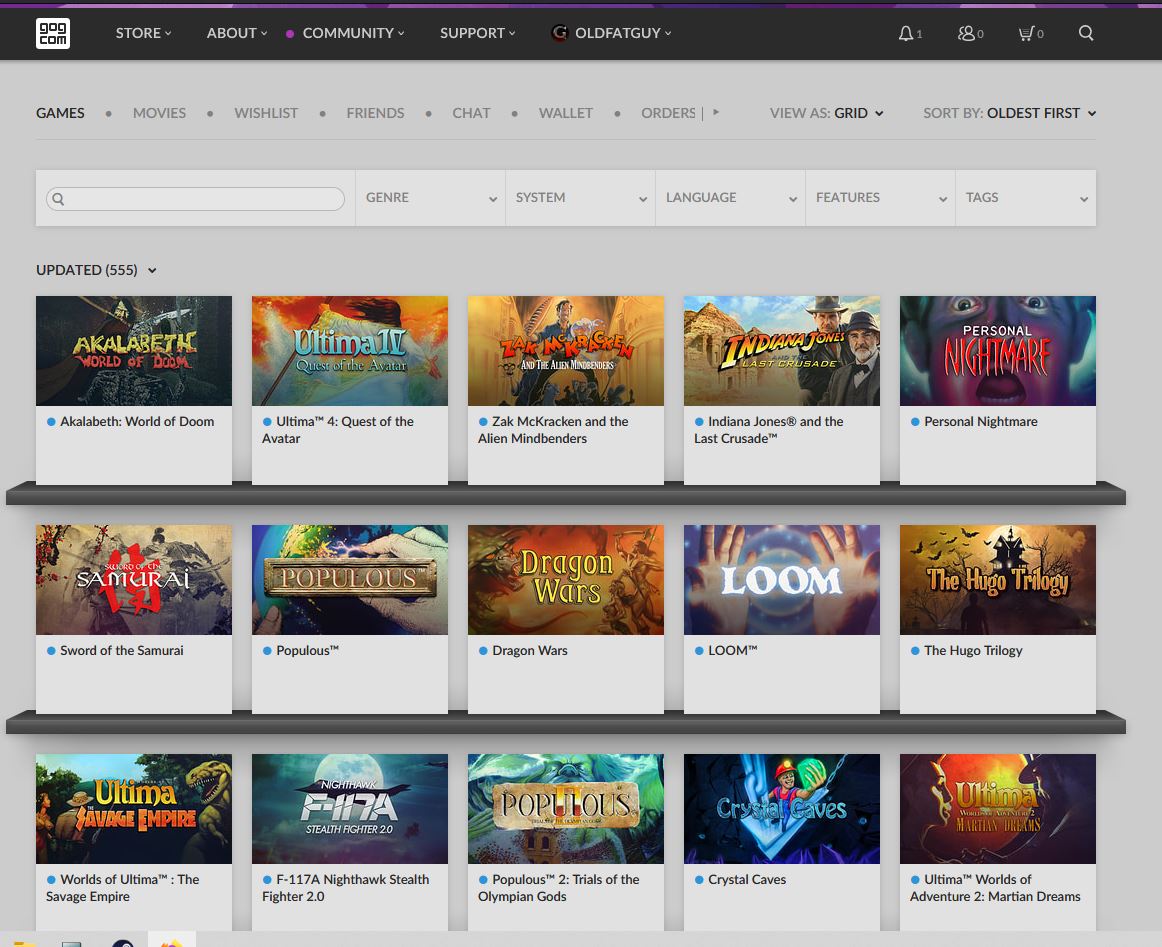1162x947 pixels.
Task: Open The Hugo Trilogy cover art
Action: coord(997,580)
